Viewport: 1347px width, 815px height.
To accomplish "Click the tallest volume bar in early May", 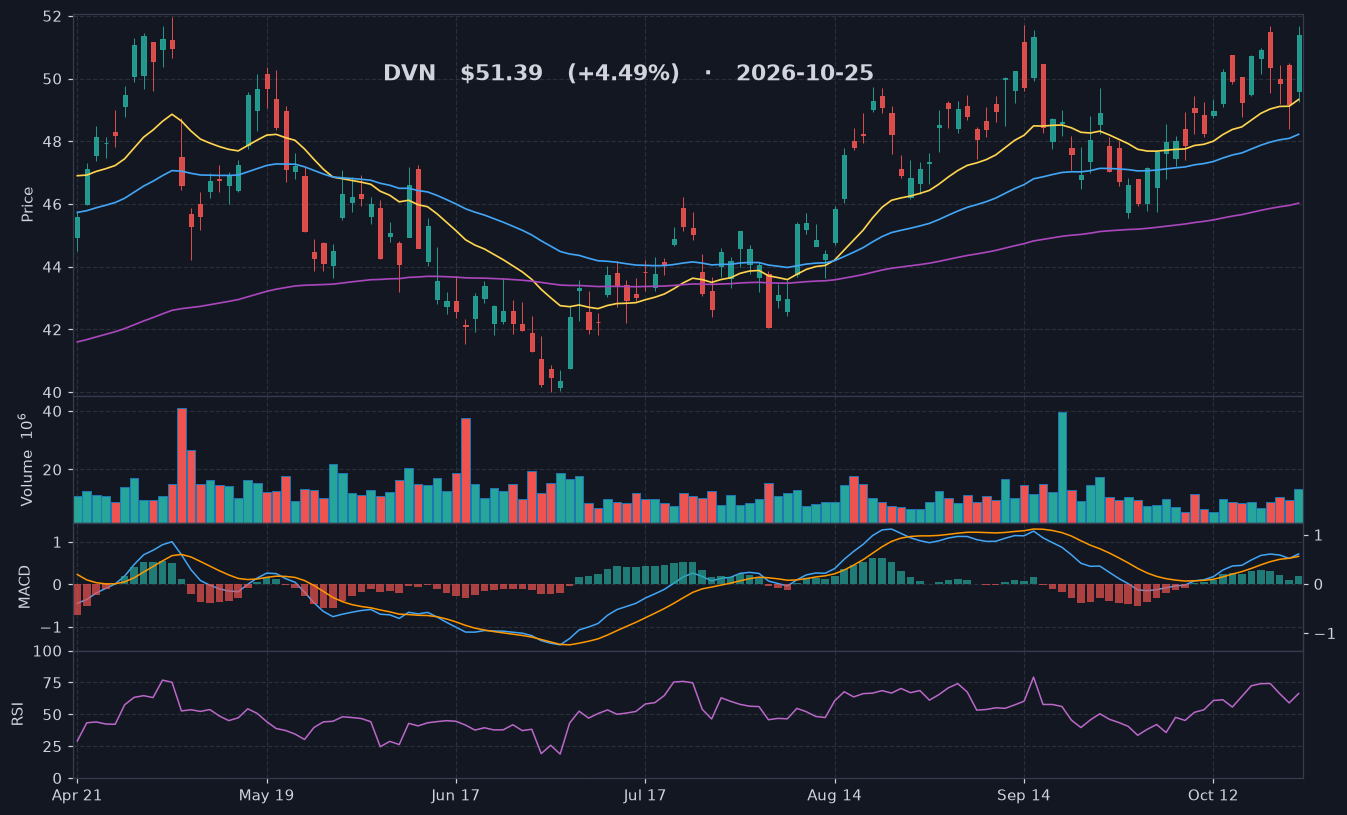I will [x=182, y=465].
